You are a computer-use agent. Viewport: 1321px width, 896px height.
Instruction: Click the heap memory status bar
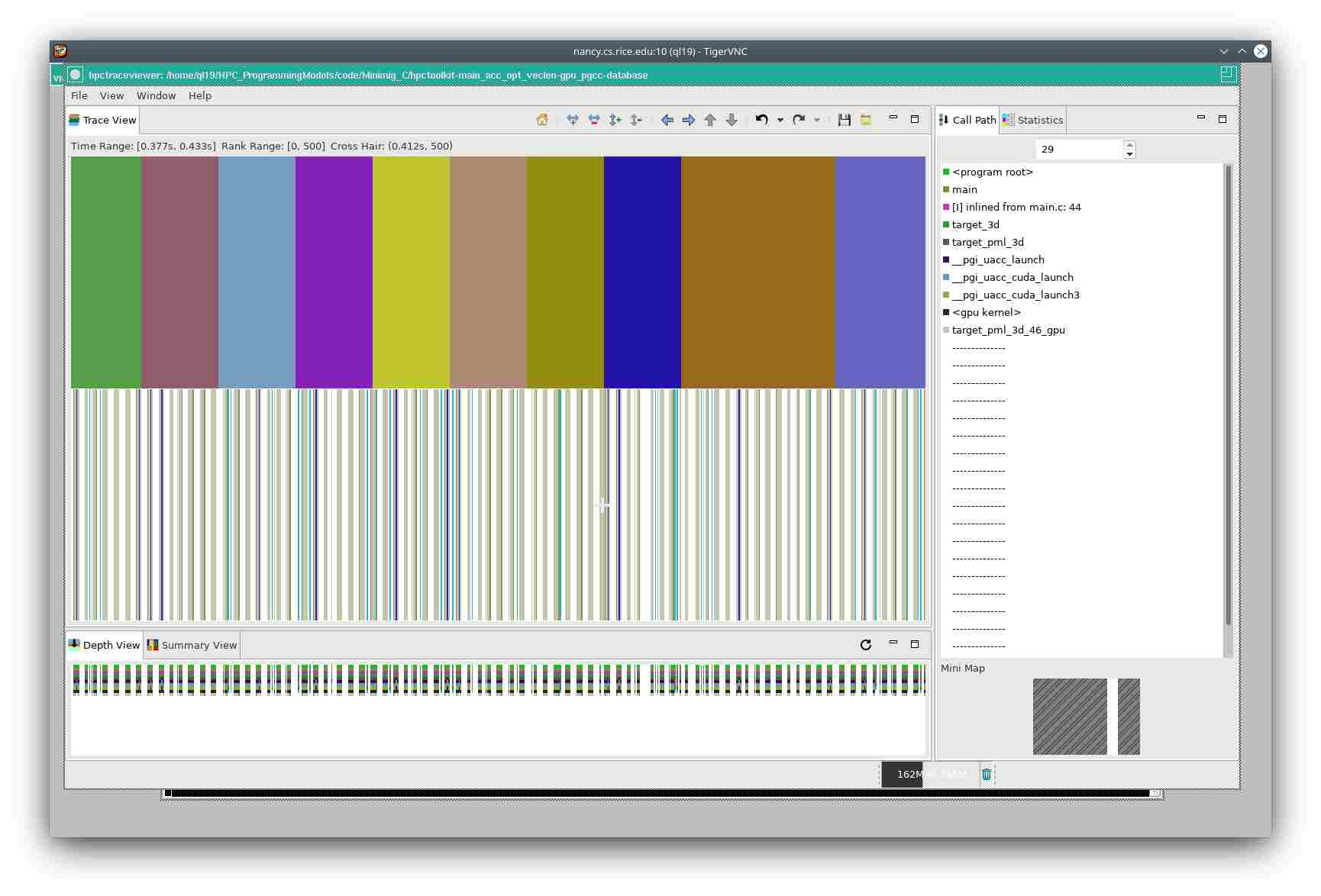929,774
